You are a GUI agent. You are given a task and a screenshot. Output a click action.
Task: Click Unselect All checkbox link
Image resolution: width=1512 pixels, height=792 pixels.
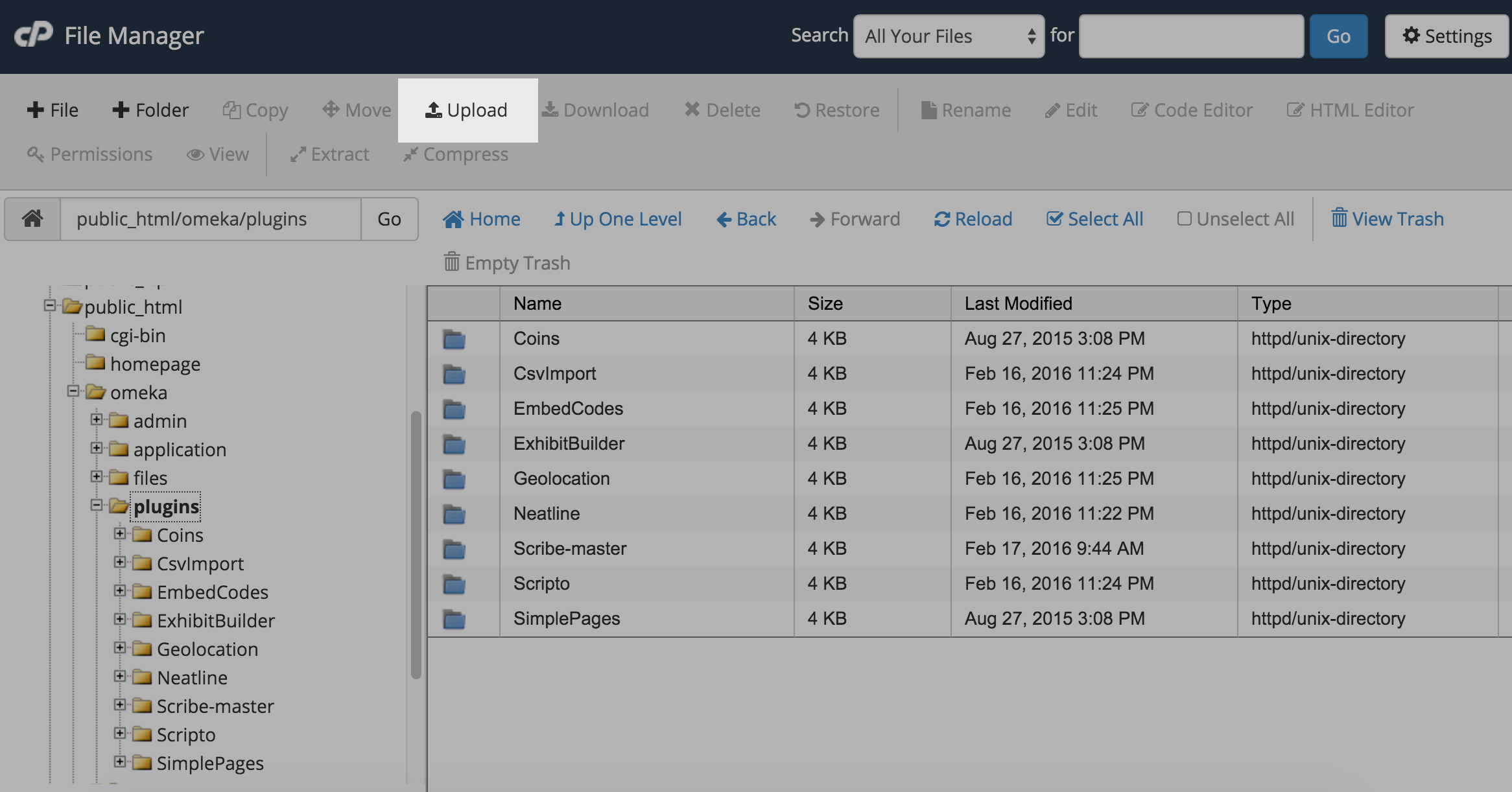pos(1235,219)
